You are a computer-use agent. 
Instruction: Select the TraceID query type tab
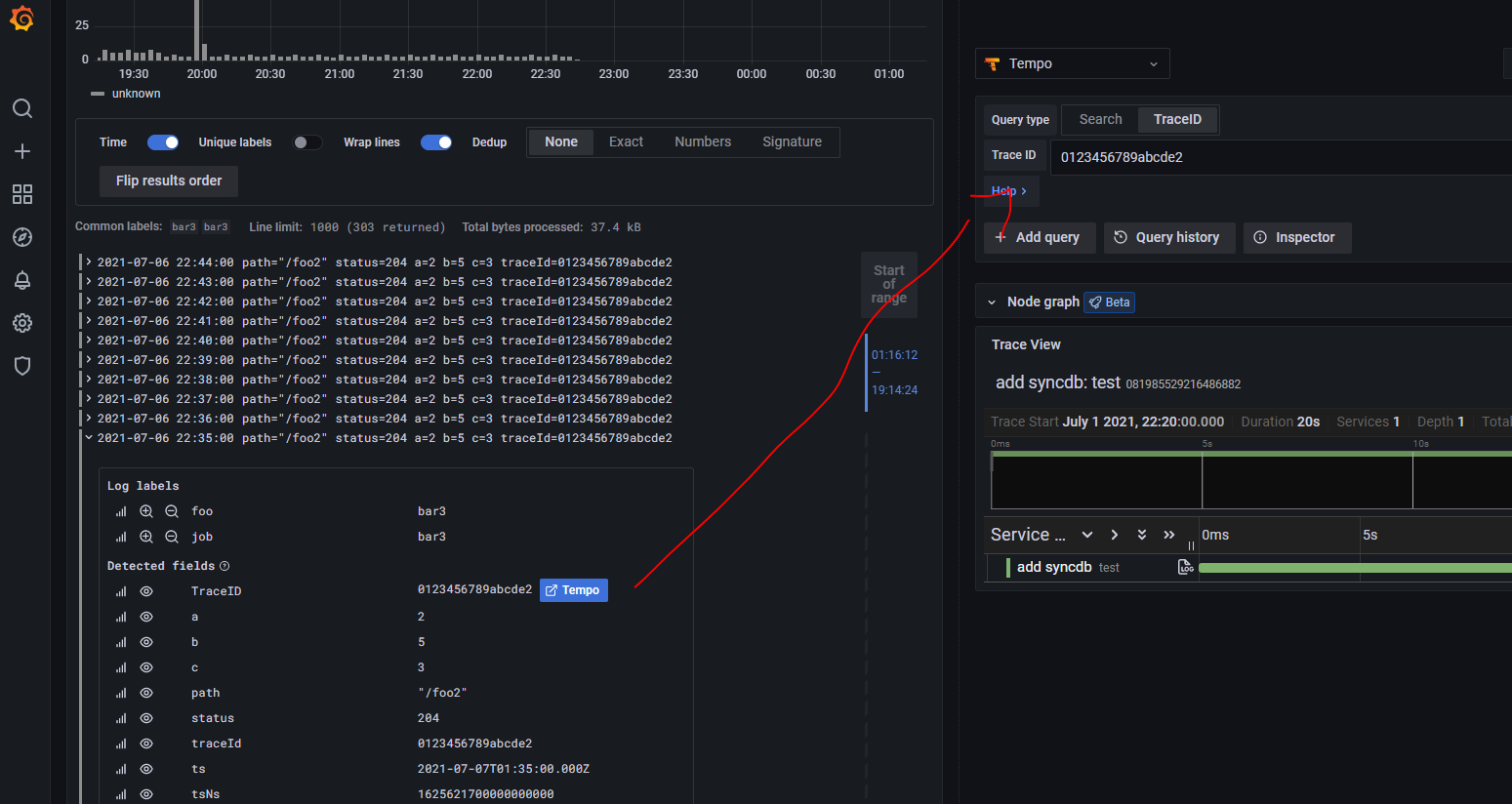pyautogui.click(x=1177, y=119)
